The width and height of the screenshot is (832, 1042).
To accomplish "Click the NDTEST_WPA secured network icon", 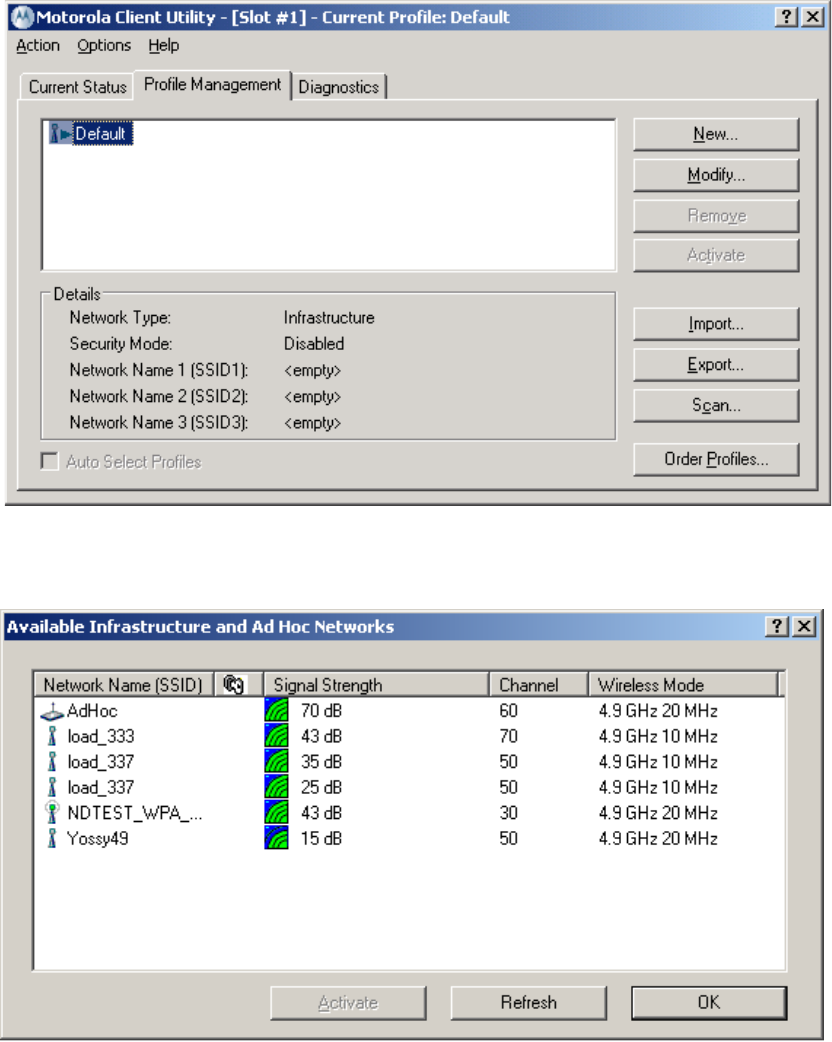I will (x=52, y=813).
